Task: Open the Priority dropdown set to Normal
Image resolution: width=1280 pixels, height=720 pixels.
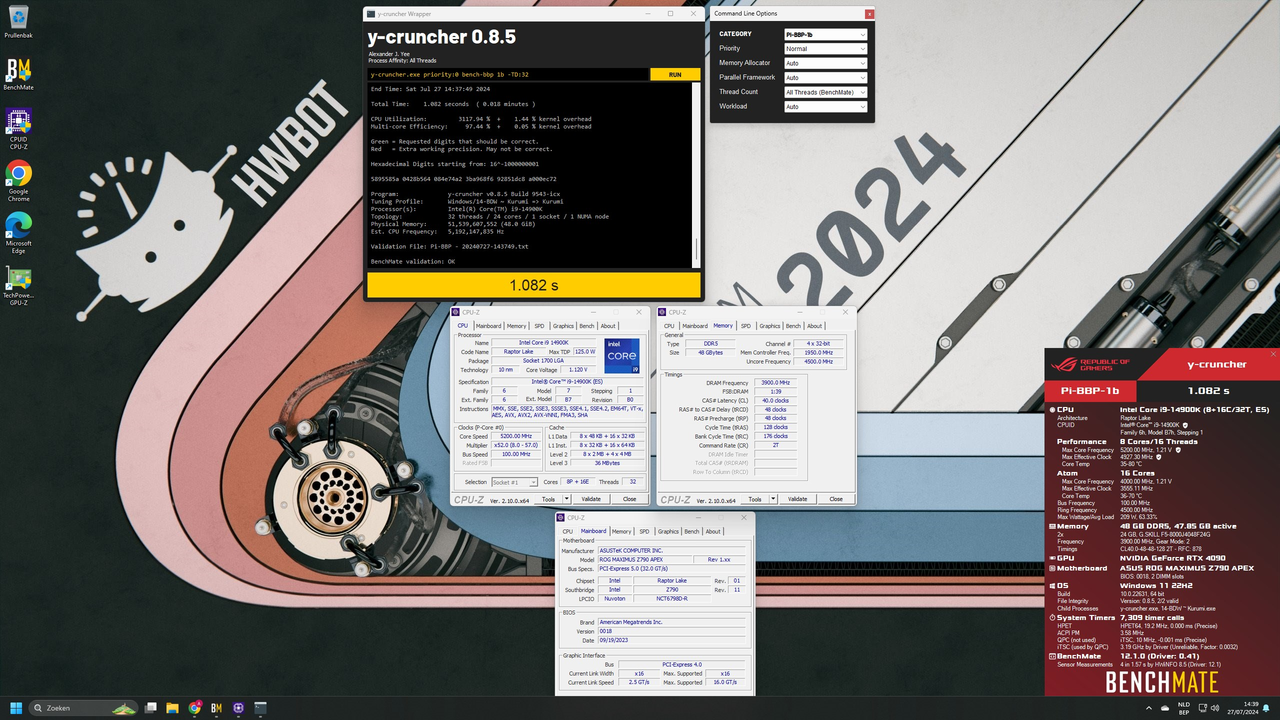Action: [x=826, y=48]
